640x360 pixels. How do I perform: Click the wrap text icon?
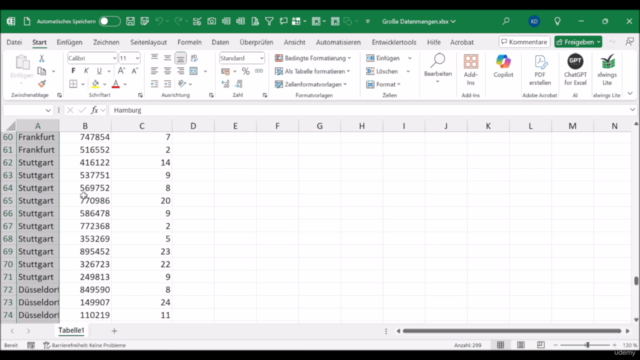point(194,58)
